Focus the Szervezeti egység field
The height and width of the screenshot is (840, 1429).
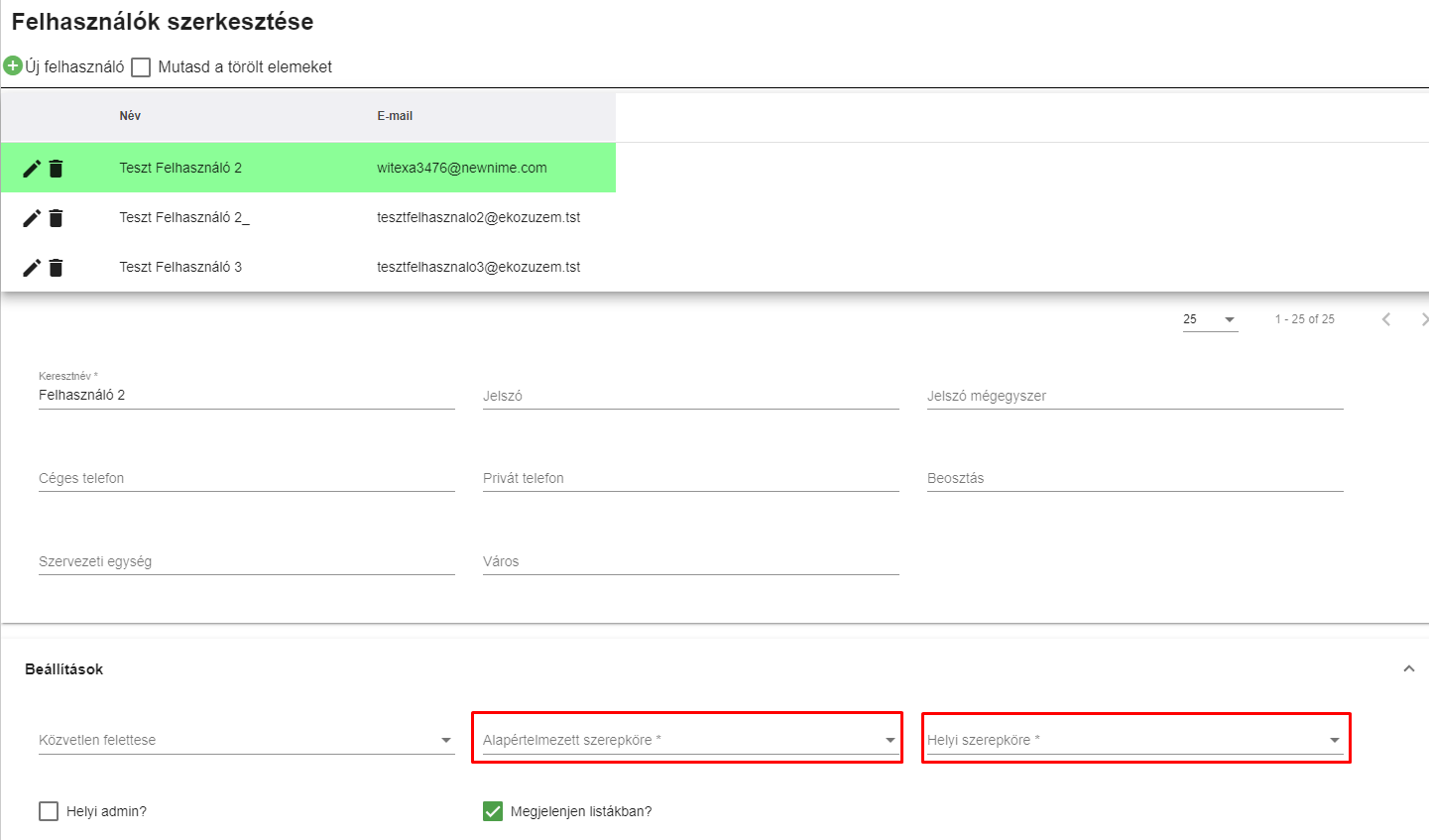point(247,561)
